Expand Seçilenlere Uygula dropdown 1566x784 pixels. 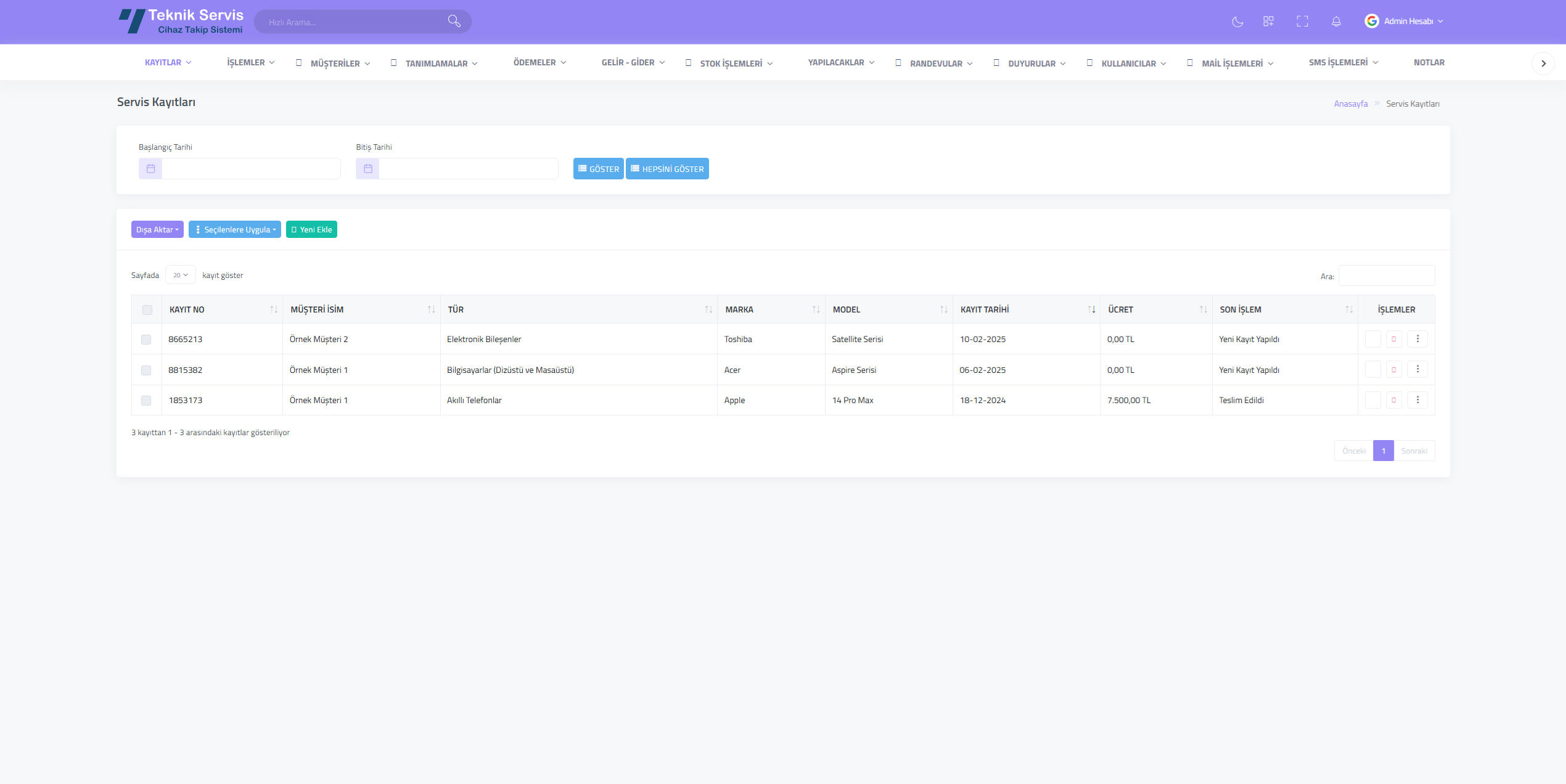tap(235, 230)
